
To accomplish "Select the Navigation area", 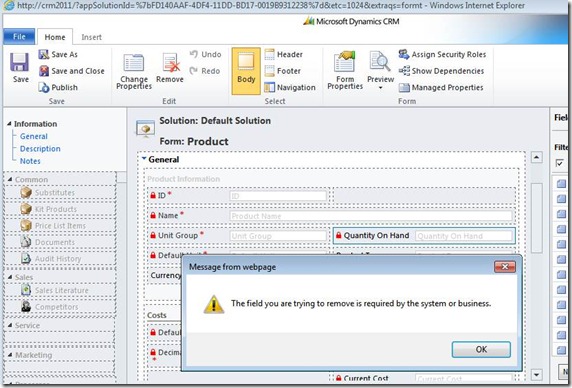I will (x=290, y=88).
